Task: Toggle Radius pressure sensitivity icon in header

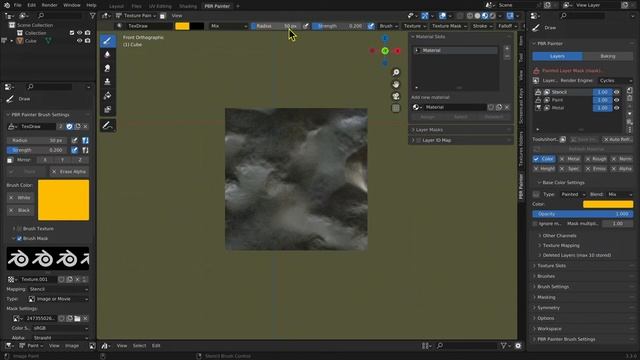Action: [x=306, y=26]
